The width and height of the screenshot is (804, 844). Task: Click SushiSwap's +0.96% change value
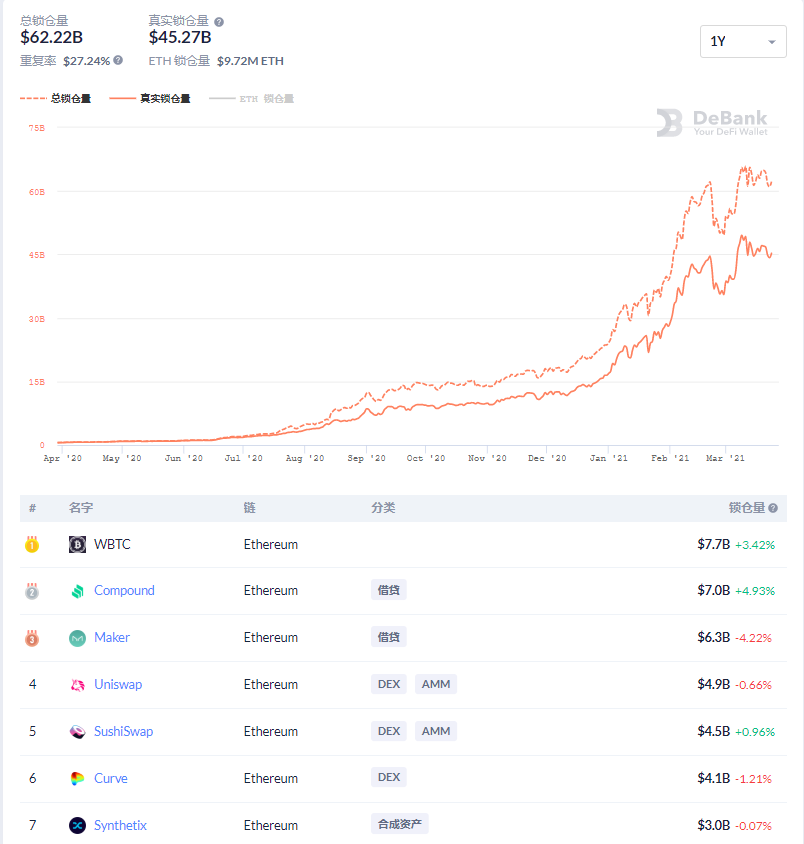pos(755,732)
